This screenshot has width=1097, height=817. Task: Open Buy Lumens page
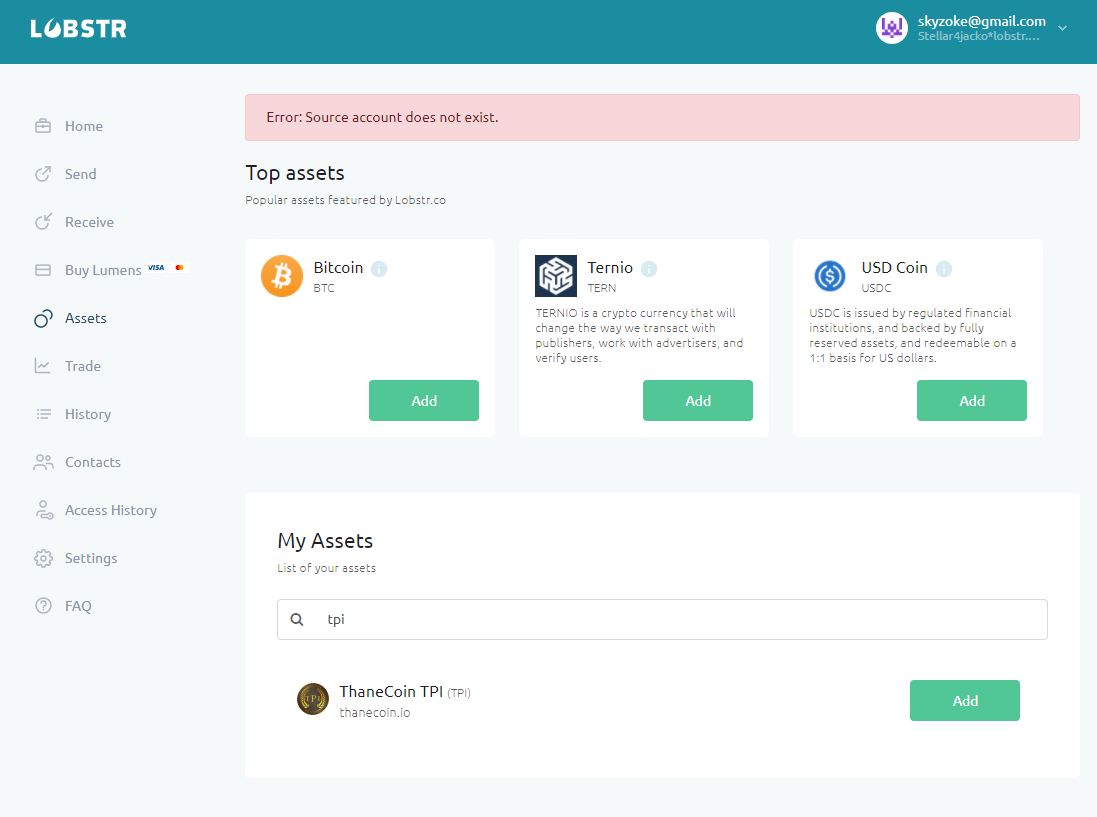(x=103, y=270)
